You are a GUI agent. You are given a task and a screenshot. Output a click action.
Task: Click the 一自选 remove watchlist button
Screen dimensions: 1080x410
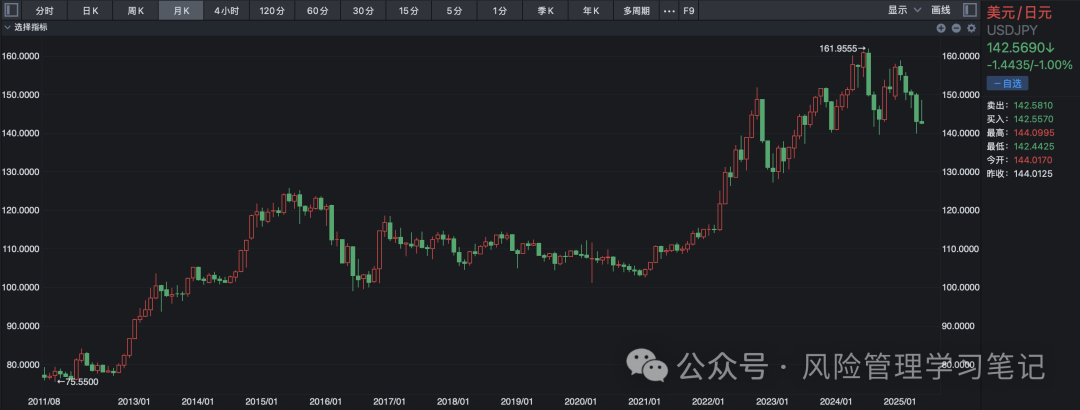click(1007, 83)
